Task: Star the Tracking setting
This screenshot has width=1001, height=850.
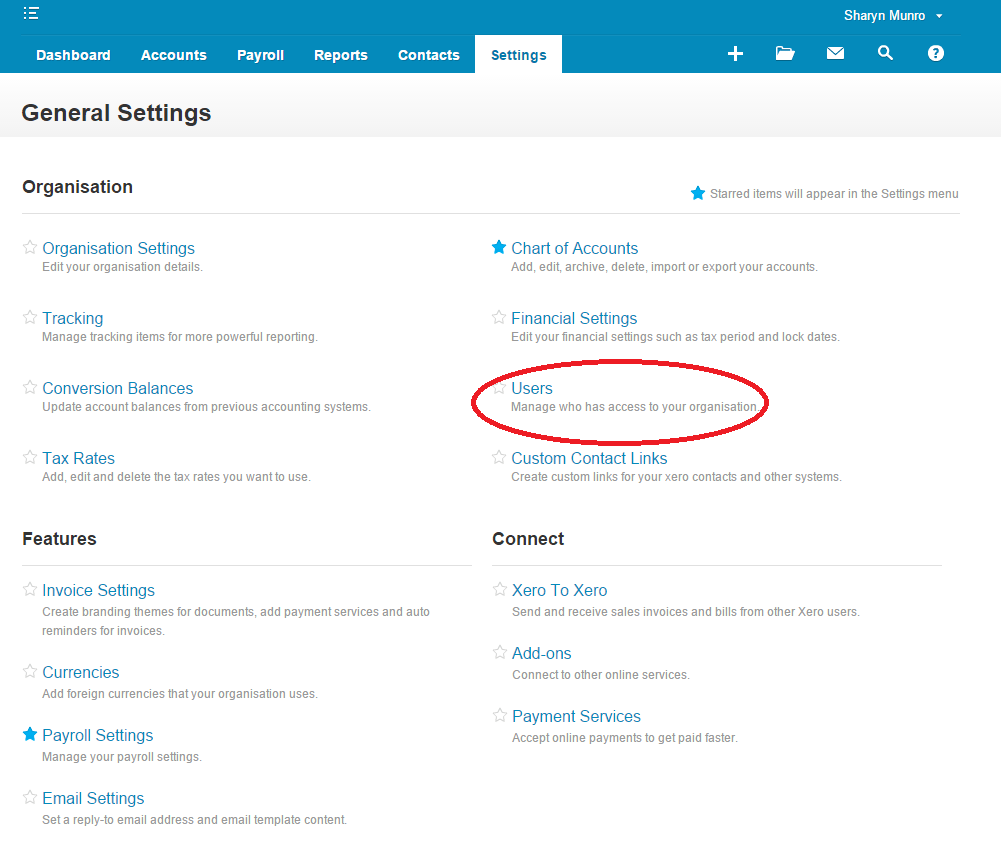Action: [29, 317]
